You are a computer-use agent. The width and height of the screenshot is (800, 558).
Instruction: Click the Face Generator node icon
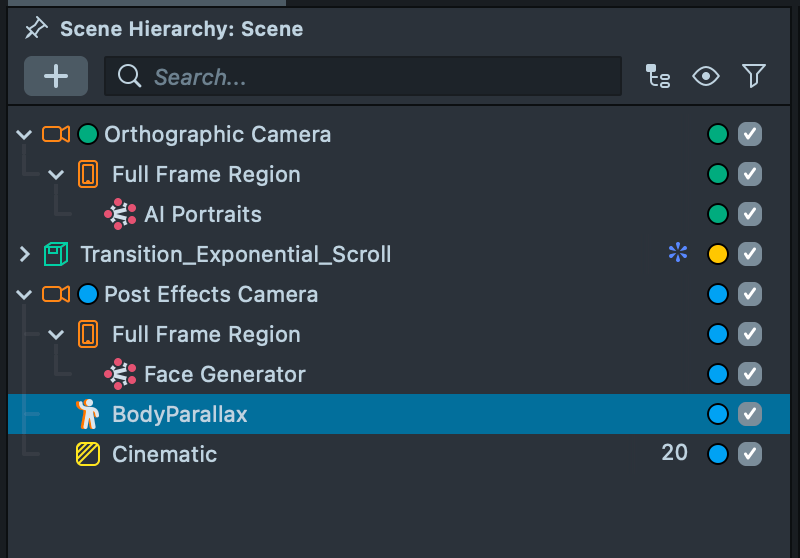coord(120,374)
